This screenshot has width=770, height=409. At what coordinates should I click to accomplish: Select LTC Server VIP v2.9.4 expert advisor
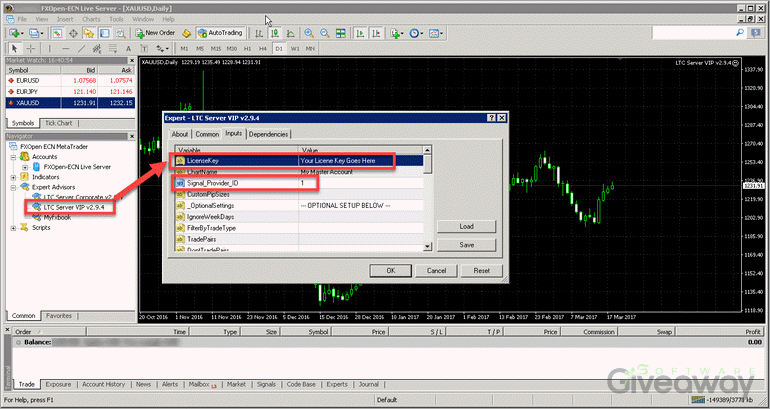74,207
